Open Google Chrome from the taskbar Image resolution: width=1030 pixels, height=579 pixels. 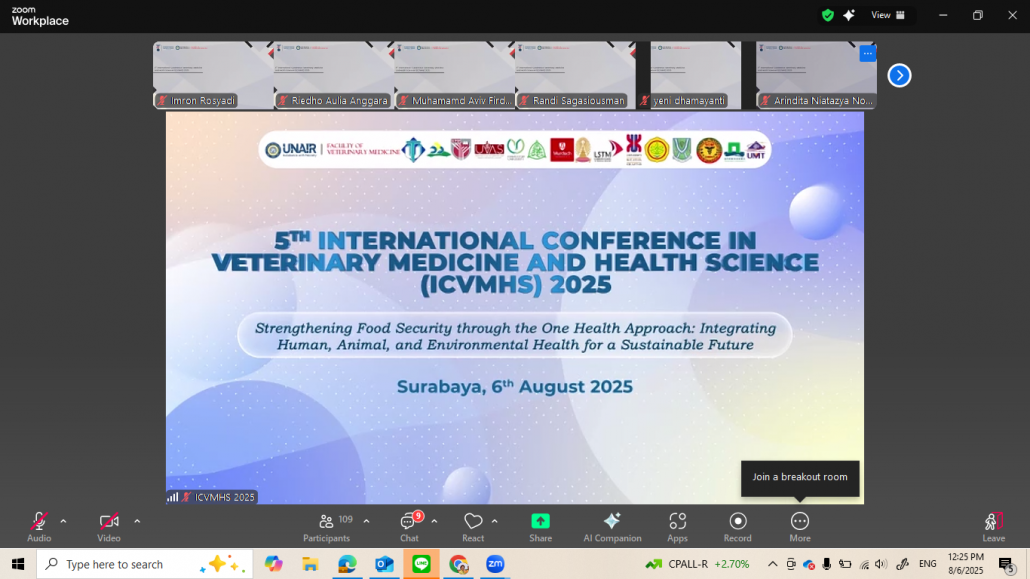tap(459, 564)
